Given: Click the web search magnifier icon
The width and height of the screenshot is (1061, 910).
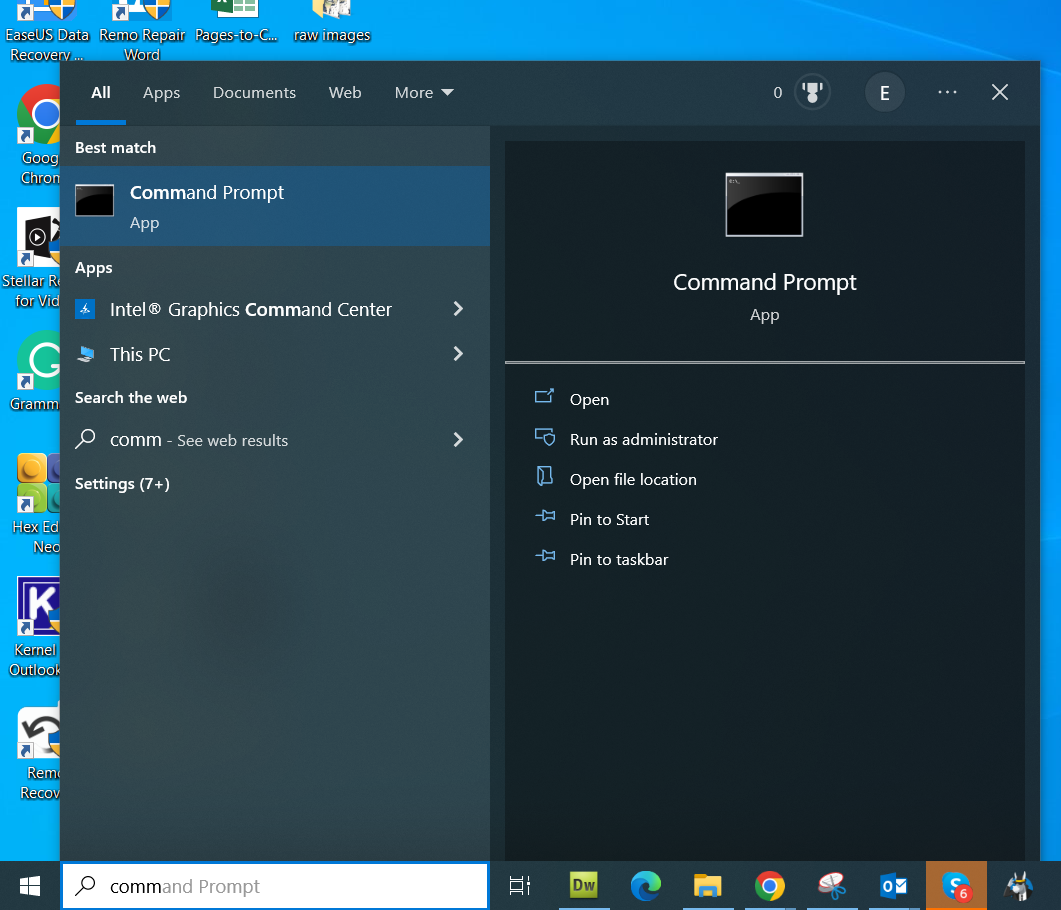Looking at the screenshot, I should point(85,439).
